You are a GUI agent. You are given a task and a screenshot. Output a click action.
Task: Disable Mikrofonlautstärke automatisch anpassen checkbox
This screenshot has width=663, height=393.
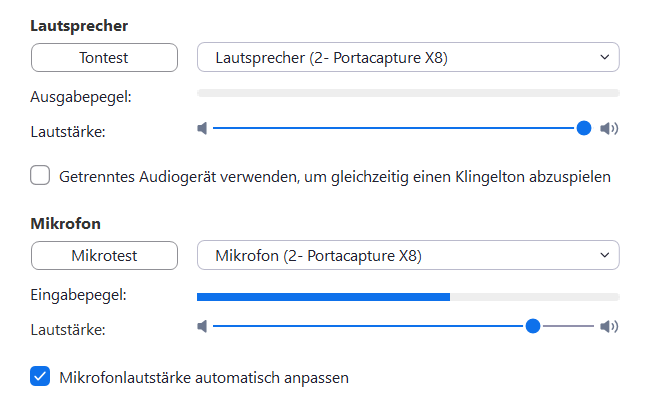click(40, 376)
